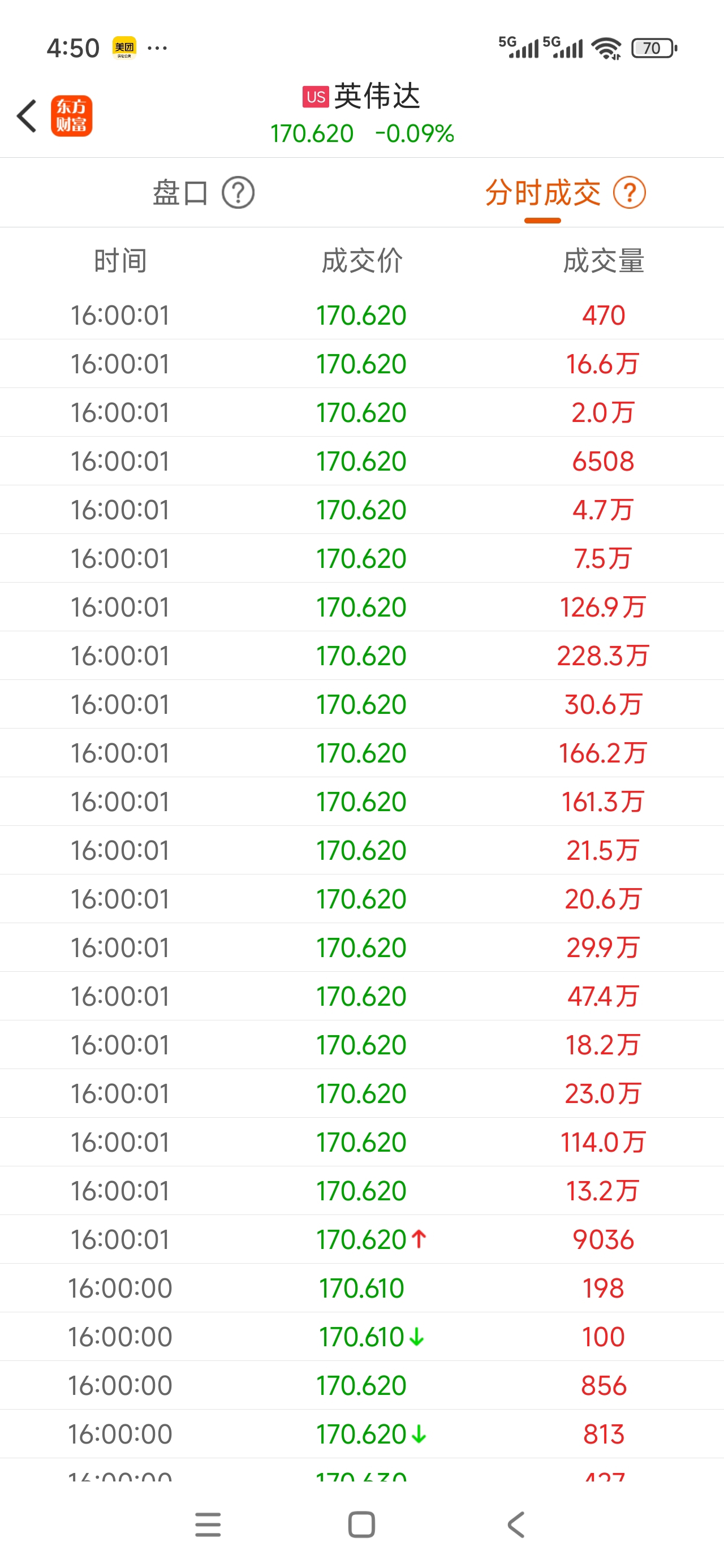Tap the 170.620 -0.09% price header

[363, 134]
